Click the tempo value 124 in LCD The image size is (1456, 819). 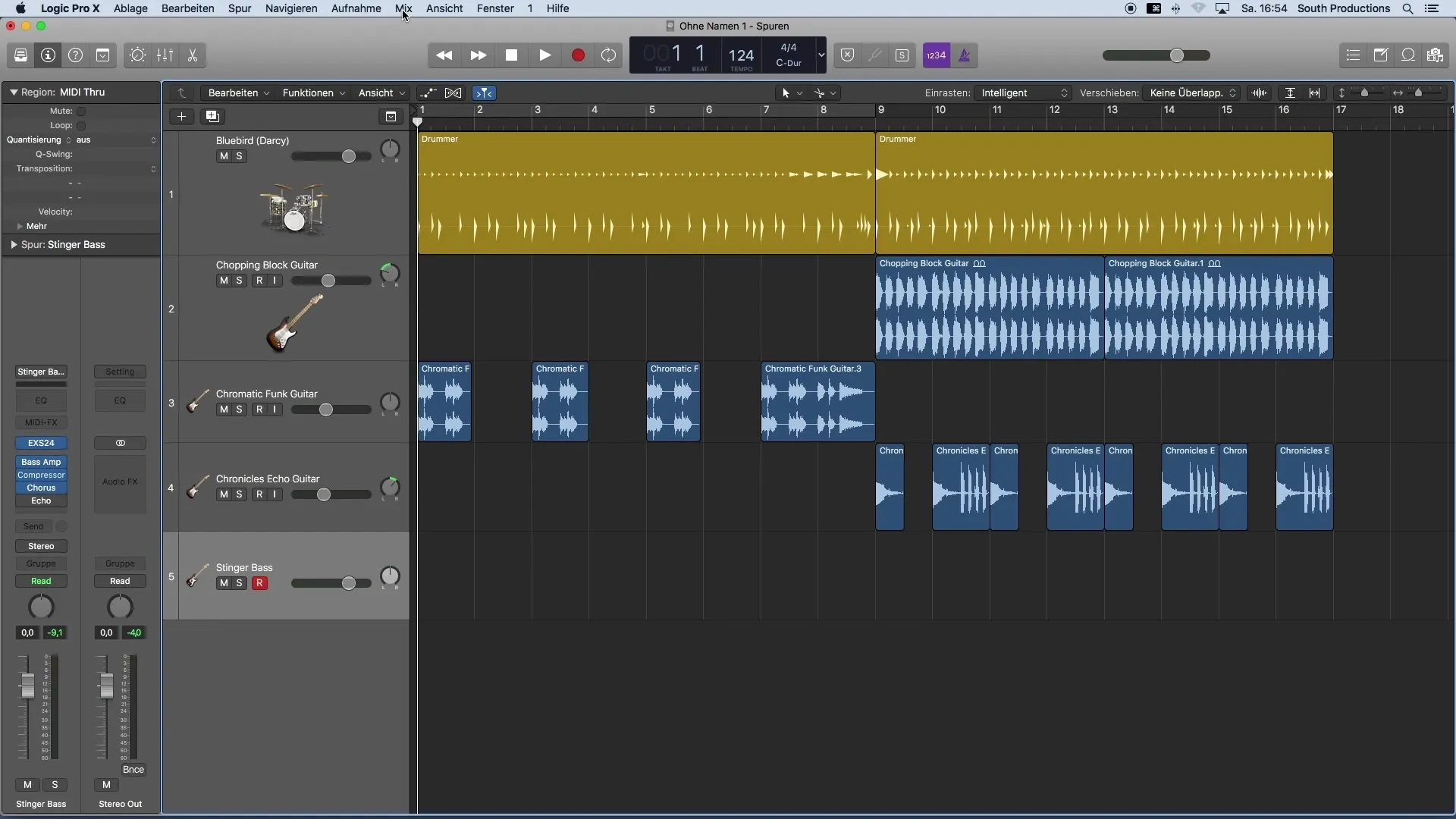(x=741, y=55)
